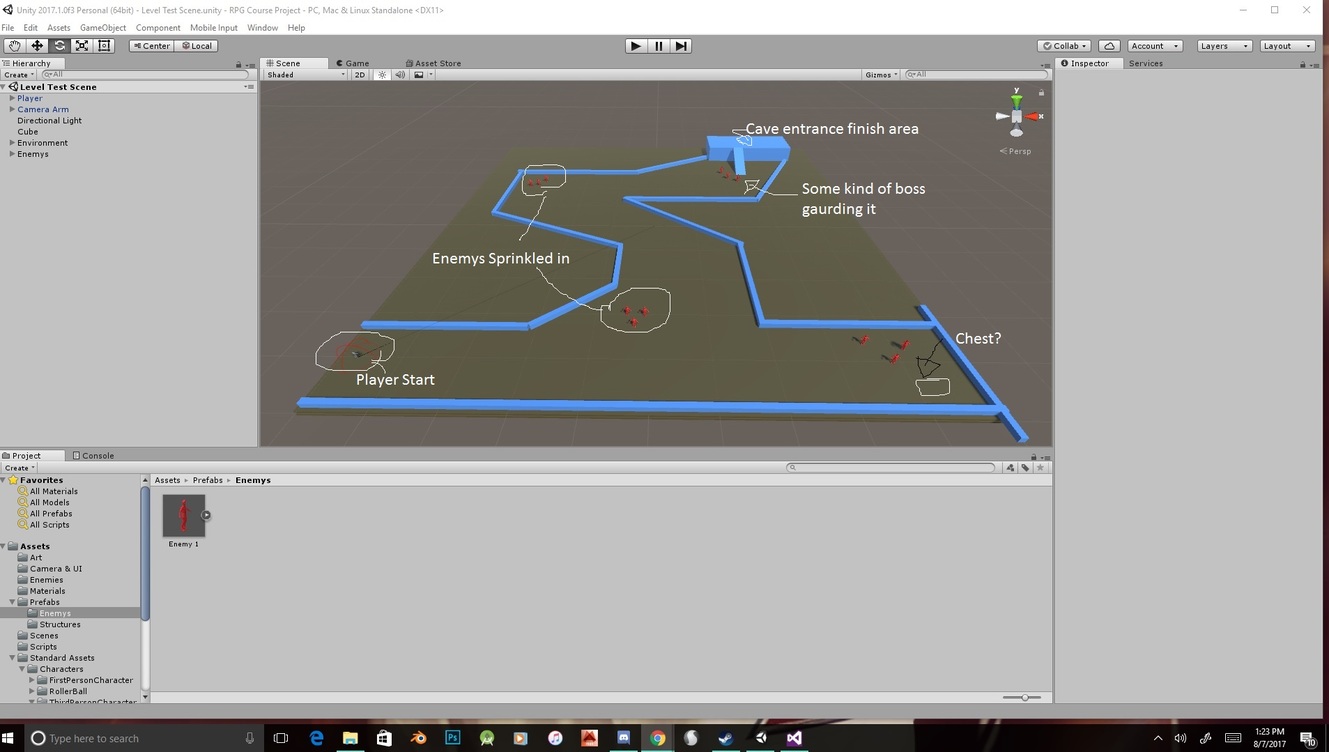Toggle 2D view mode
Image resolution: width=1329 pixels, height=752 pixels.
click(x=360, y=75)
